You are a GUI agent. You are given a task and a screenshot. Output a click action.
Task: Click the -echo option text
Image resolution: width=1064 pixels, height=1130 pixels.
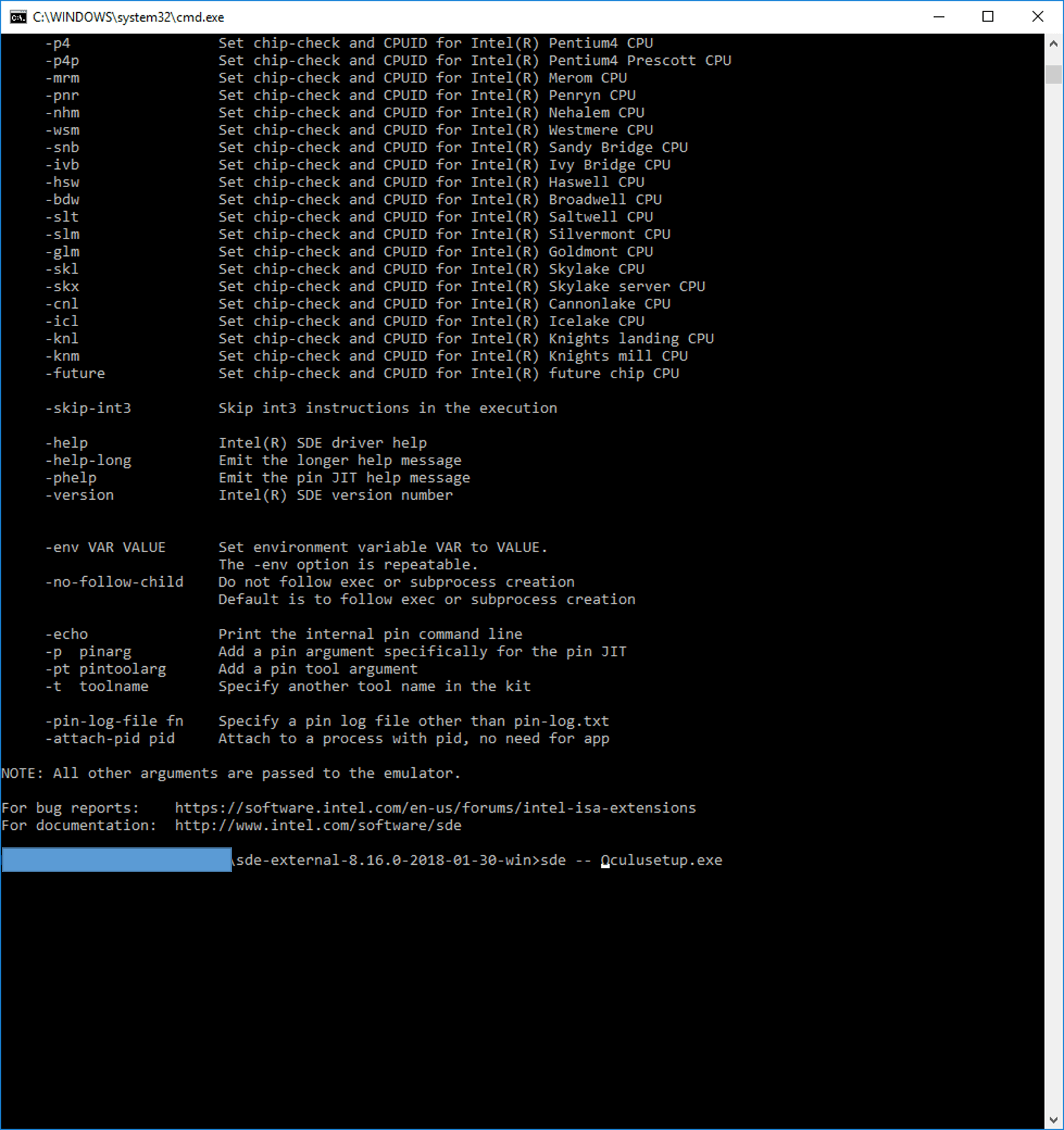[x=66, y=634]
